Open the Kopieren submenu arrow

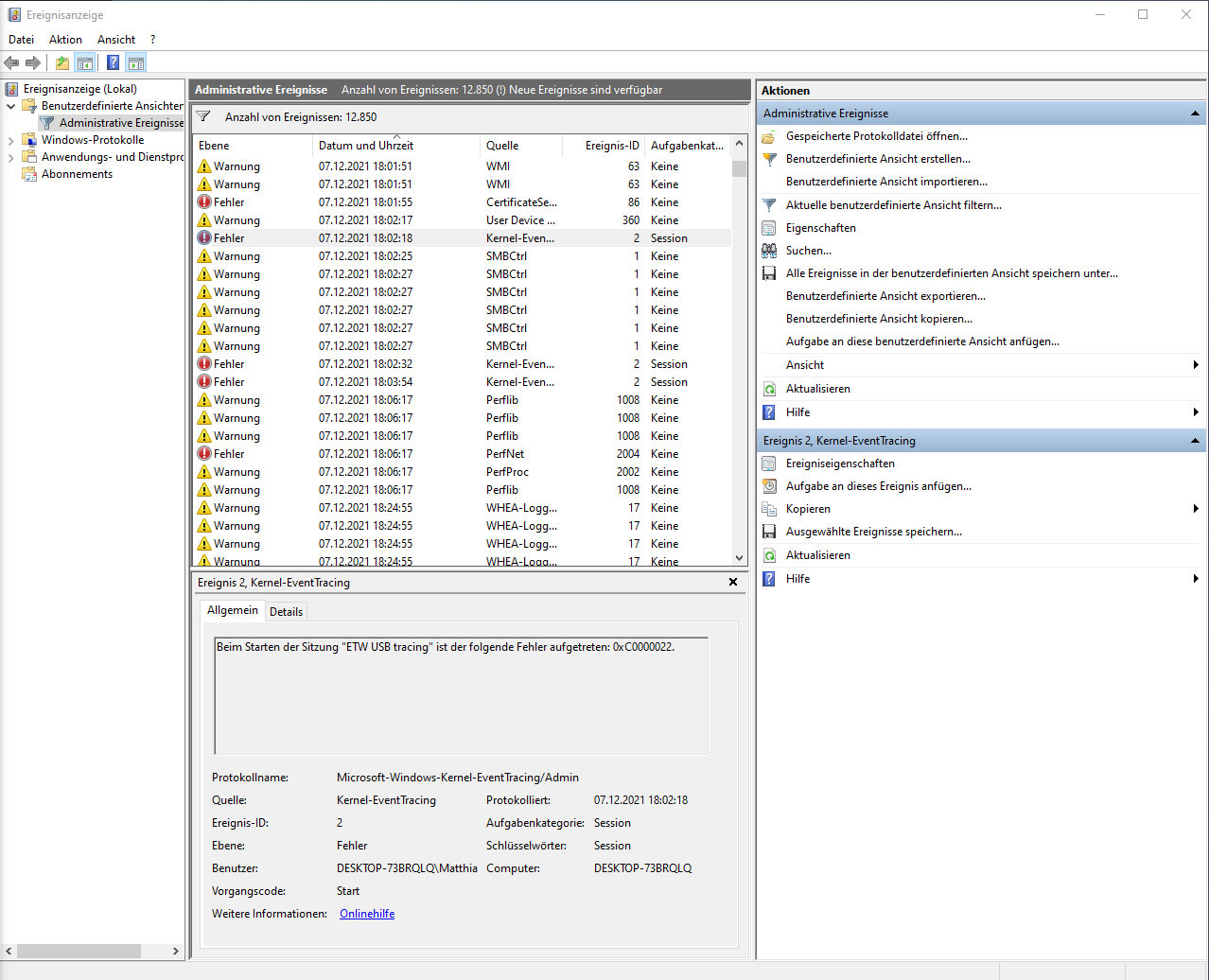click(x=1196, y=509)
